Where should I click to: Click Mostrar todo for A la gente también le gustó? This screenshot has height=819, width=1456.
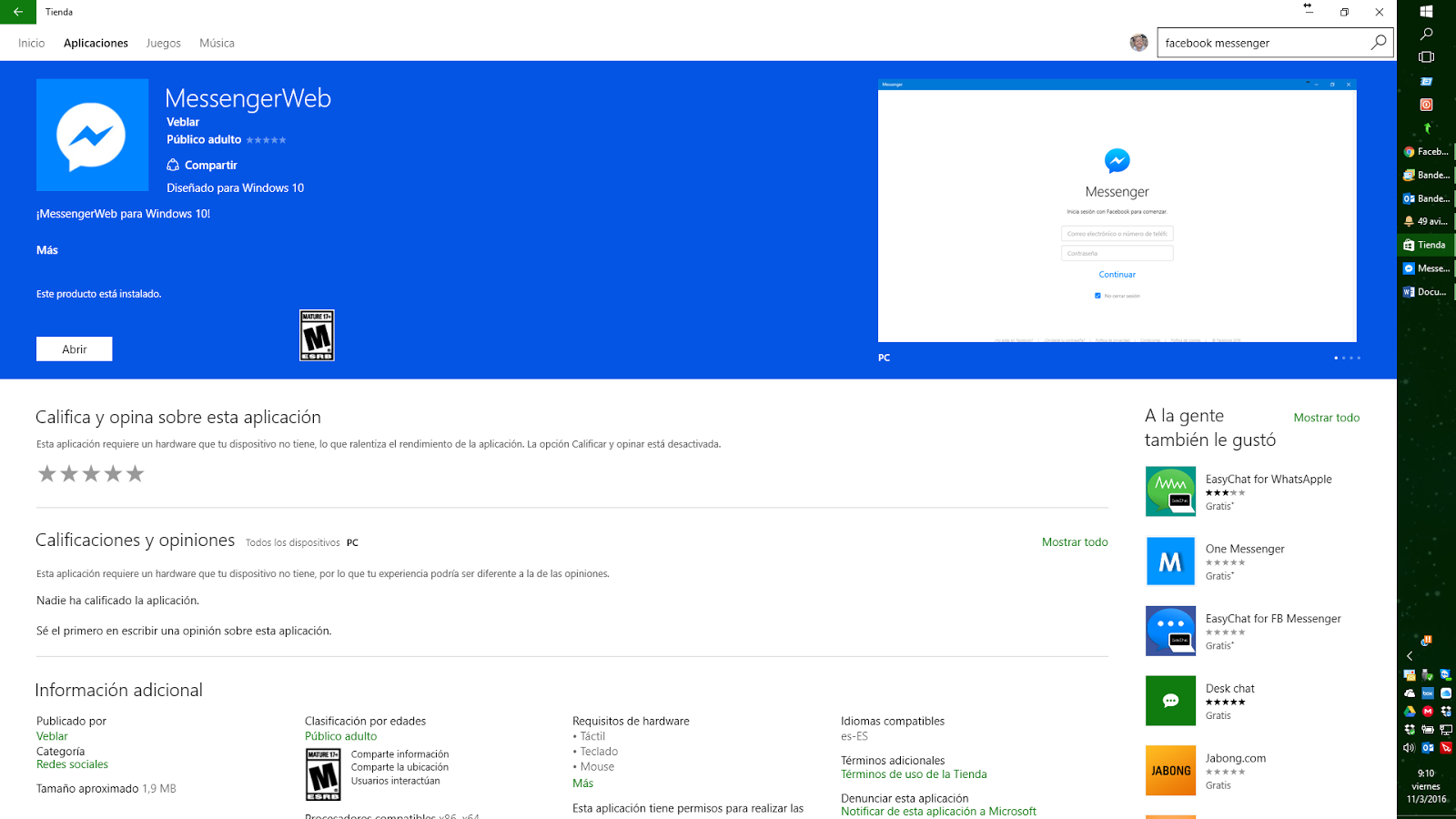(1327, 418)
